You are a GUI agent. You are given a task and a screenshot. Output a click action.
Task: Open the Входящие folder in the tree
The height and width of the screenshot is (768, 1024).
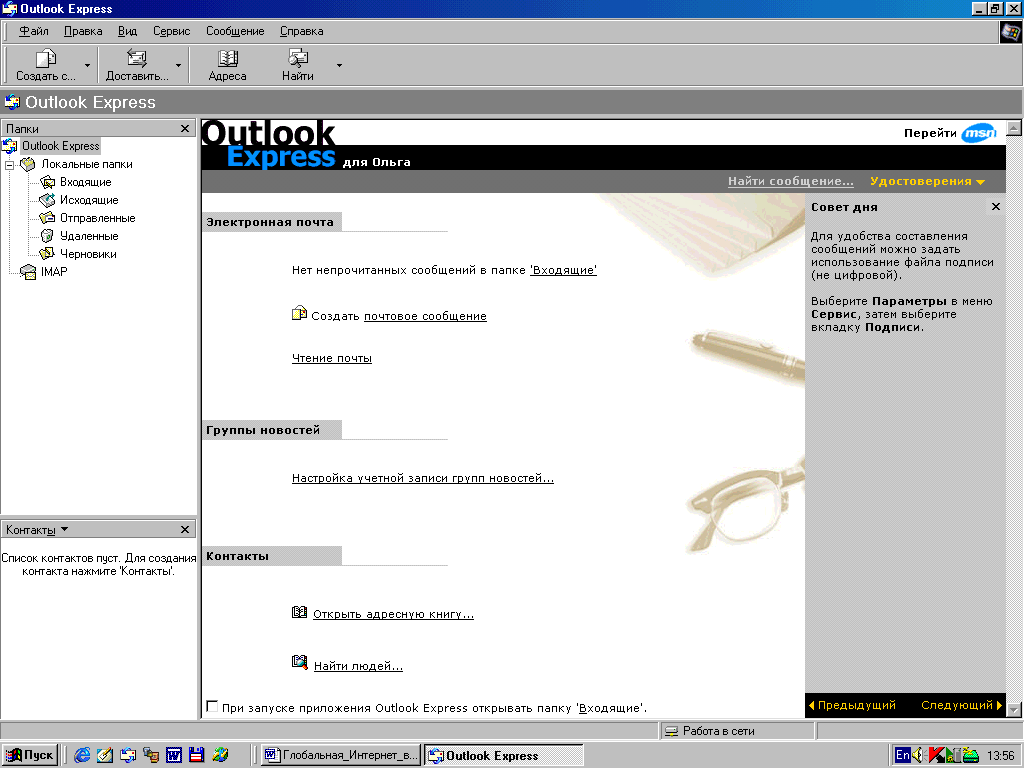(85, 182)
